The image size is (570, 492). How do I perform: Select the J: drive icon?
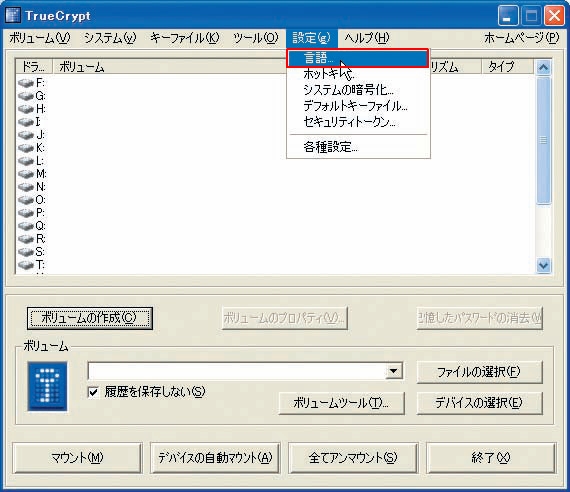[x=26, y=135]
